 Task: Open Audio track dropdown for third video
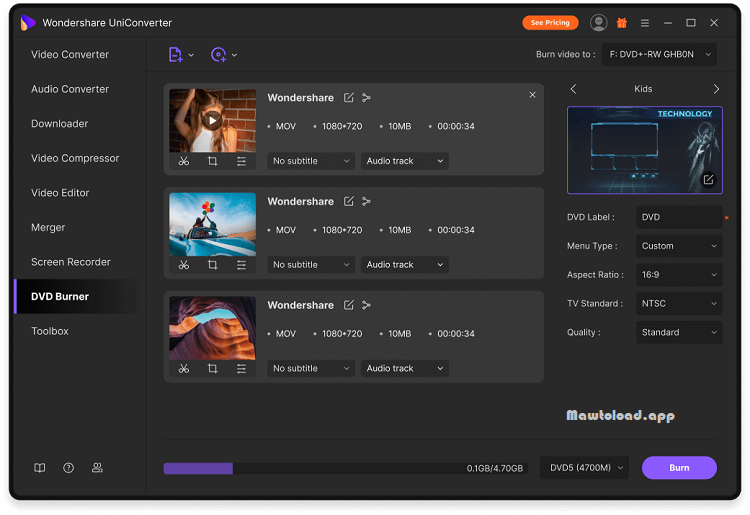pyautogui.click(x=405, y=368)
